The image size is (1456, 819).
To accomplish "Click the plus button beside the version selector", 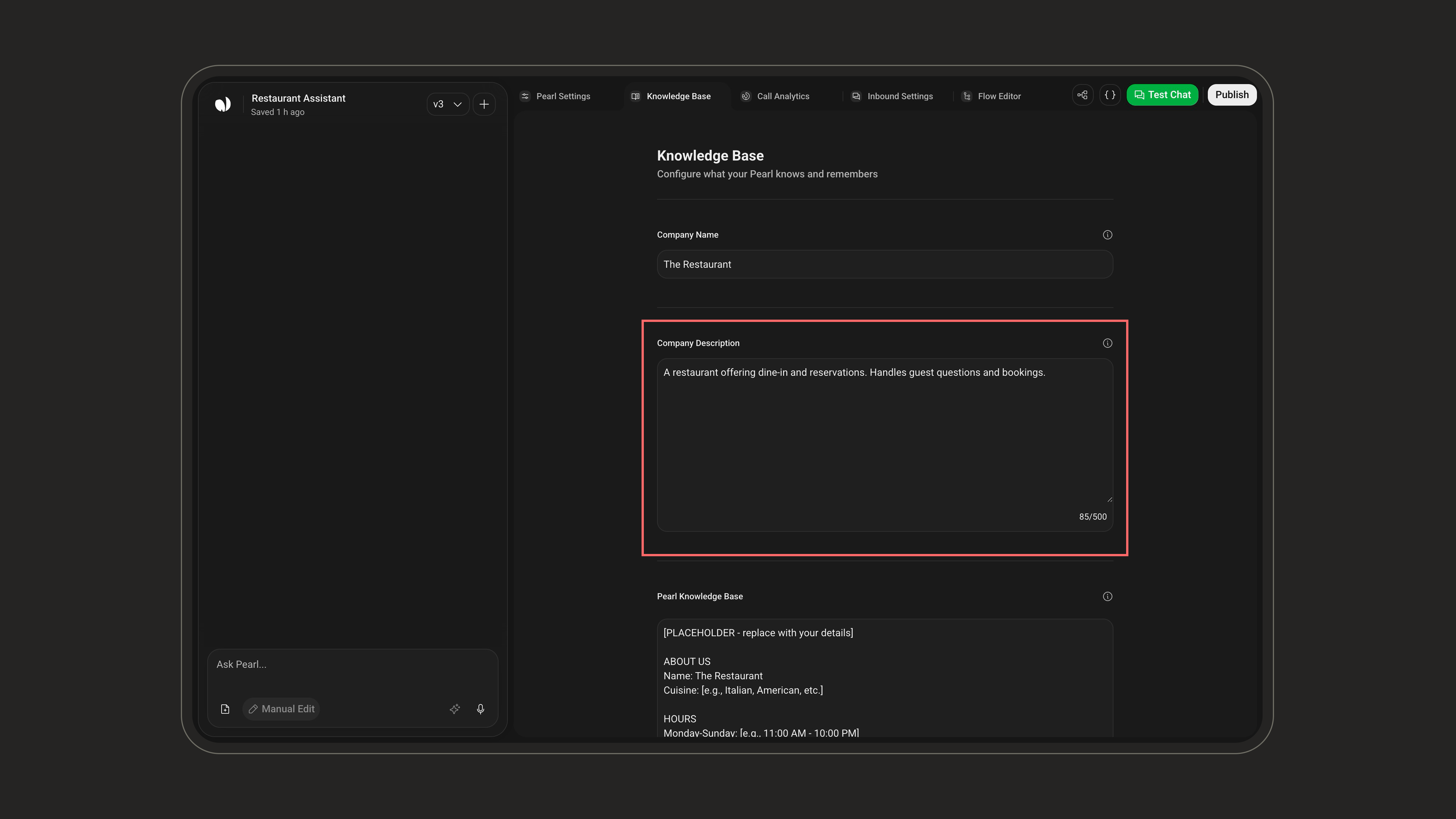I will click(x=484, y=104).
